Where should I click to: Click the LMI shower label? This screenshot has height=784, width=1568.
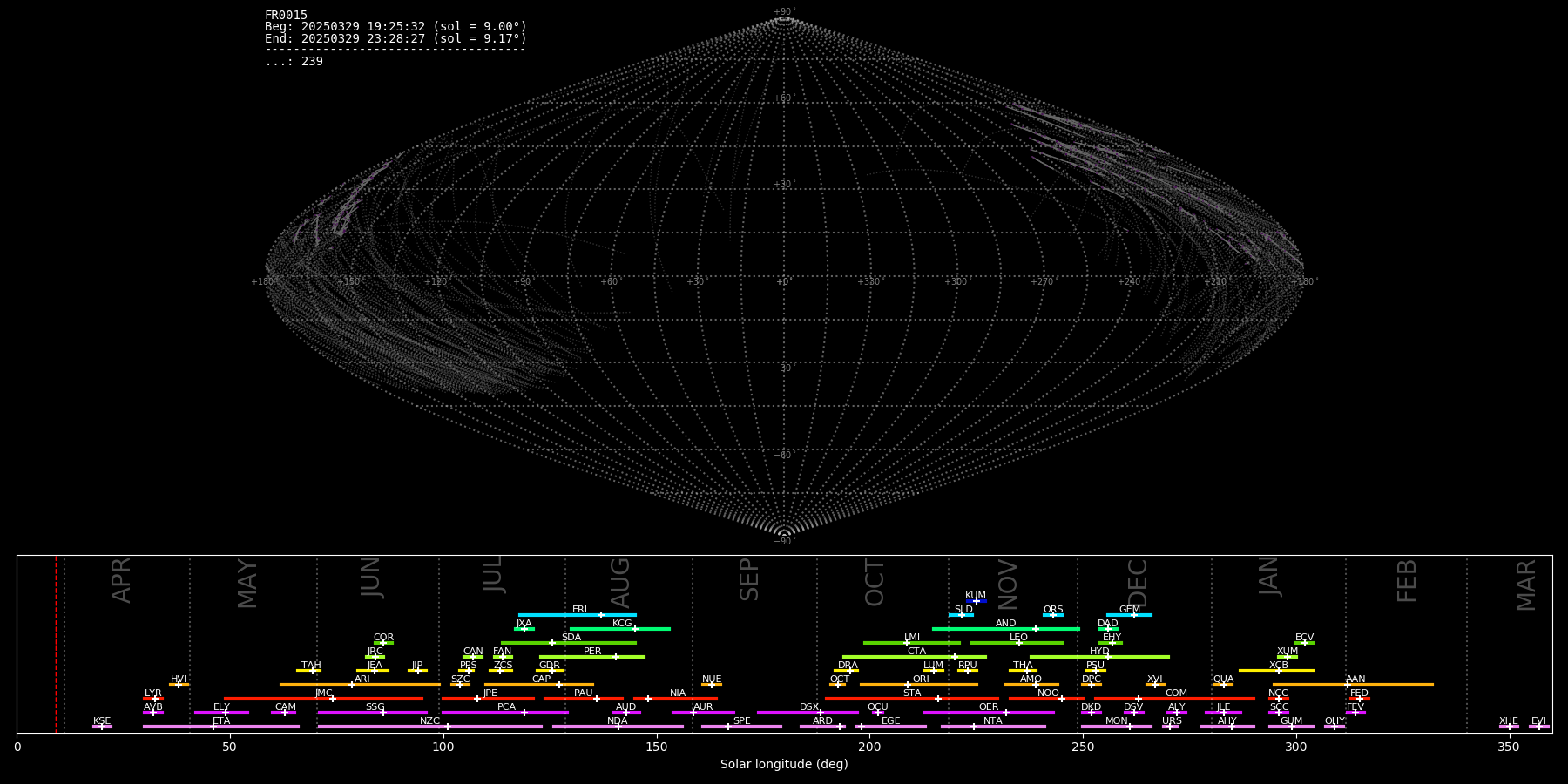[x=912, y=637]
